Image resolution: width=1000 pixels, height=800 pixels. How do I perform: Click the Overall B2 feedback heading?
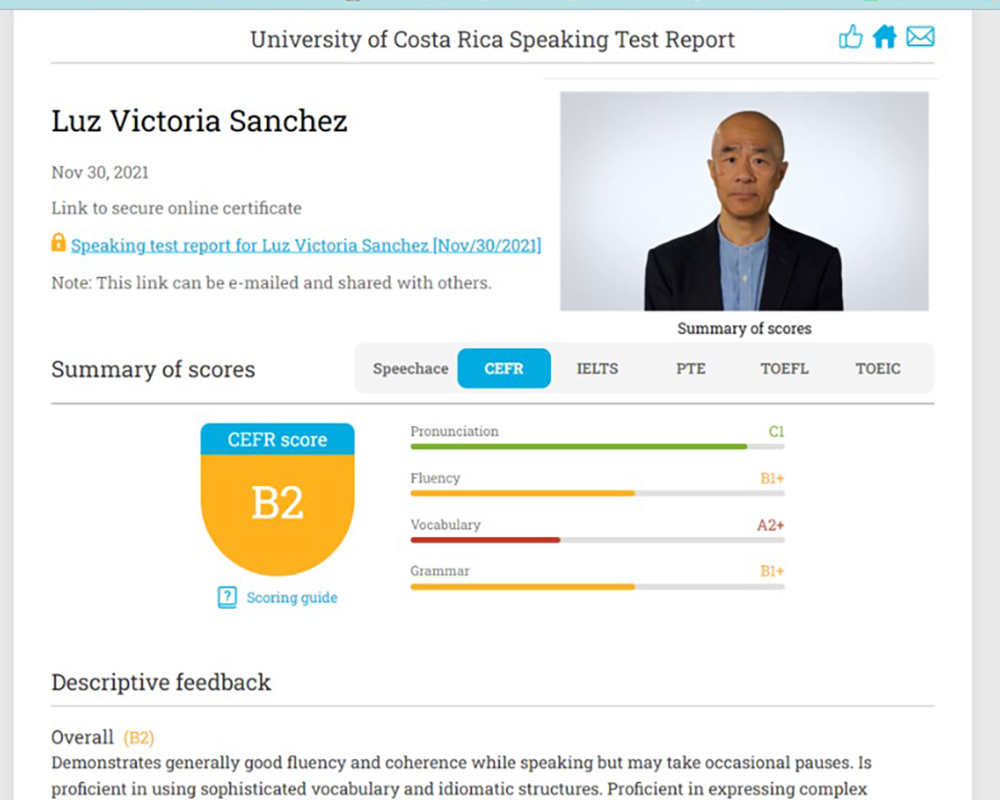[x=103, y=737]
